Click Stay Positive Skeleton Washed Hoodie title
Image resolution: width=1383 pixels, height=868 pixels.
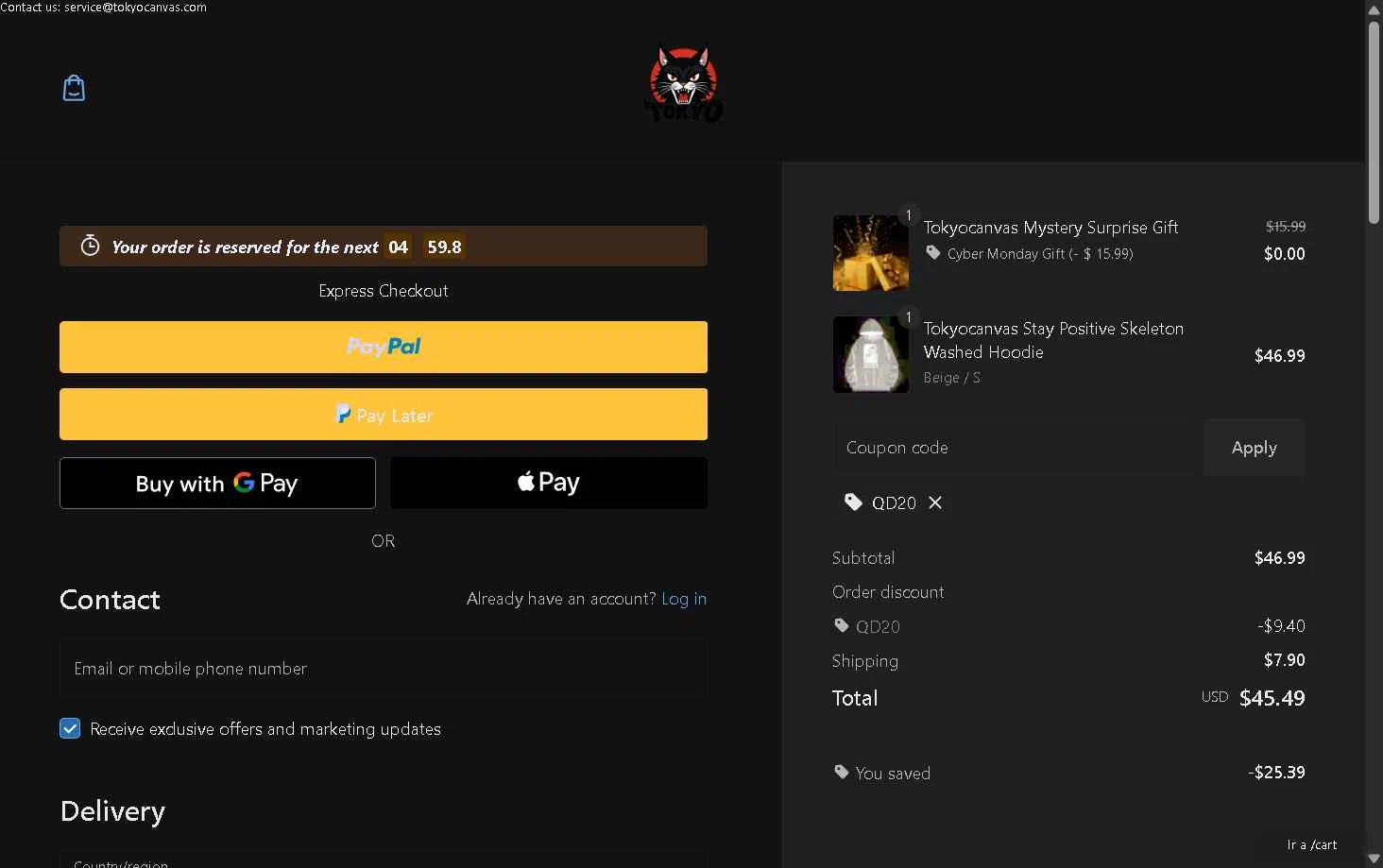tap(1053, 340)
